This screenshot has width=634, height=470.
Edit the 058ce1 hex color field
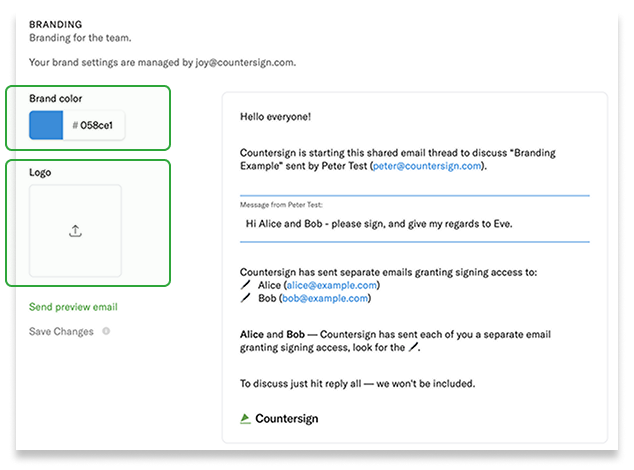pos(93,125)
